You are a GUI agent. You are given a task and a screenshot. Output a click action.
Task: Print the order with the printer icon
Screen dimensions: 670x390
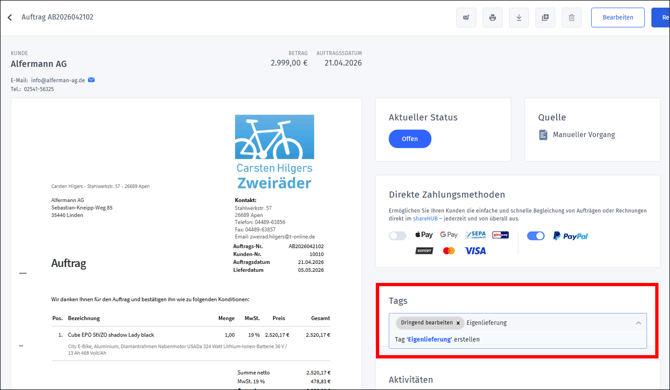pos(493,18)
